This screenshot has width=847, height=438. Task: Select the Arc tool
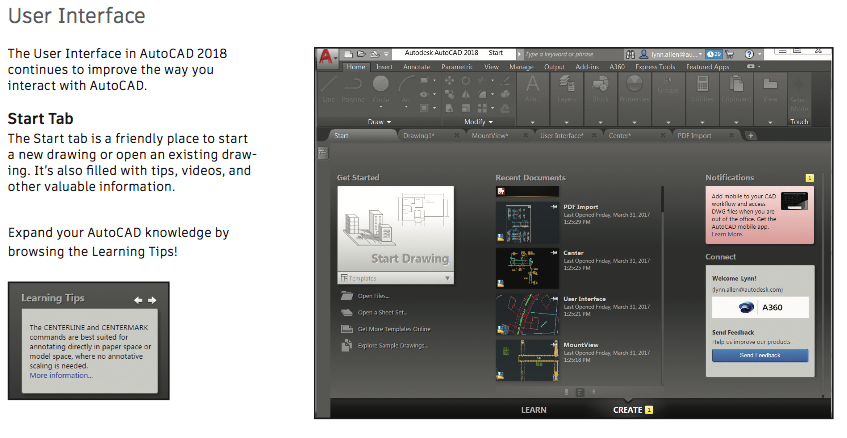coord(406,89)
